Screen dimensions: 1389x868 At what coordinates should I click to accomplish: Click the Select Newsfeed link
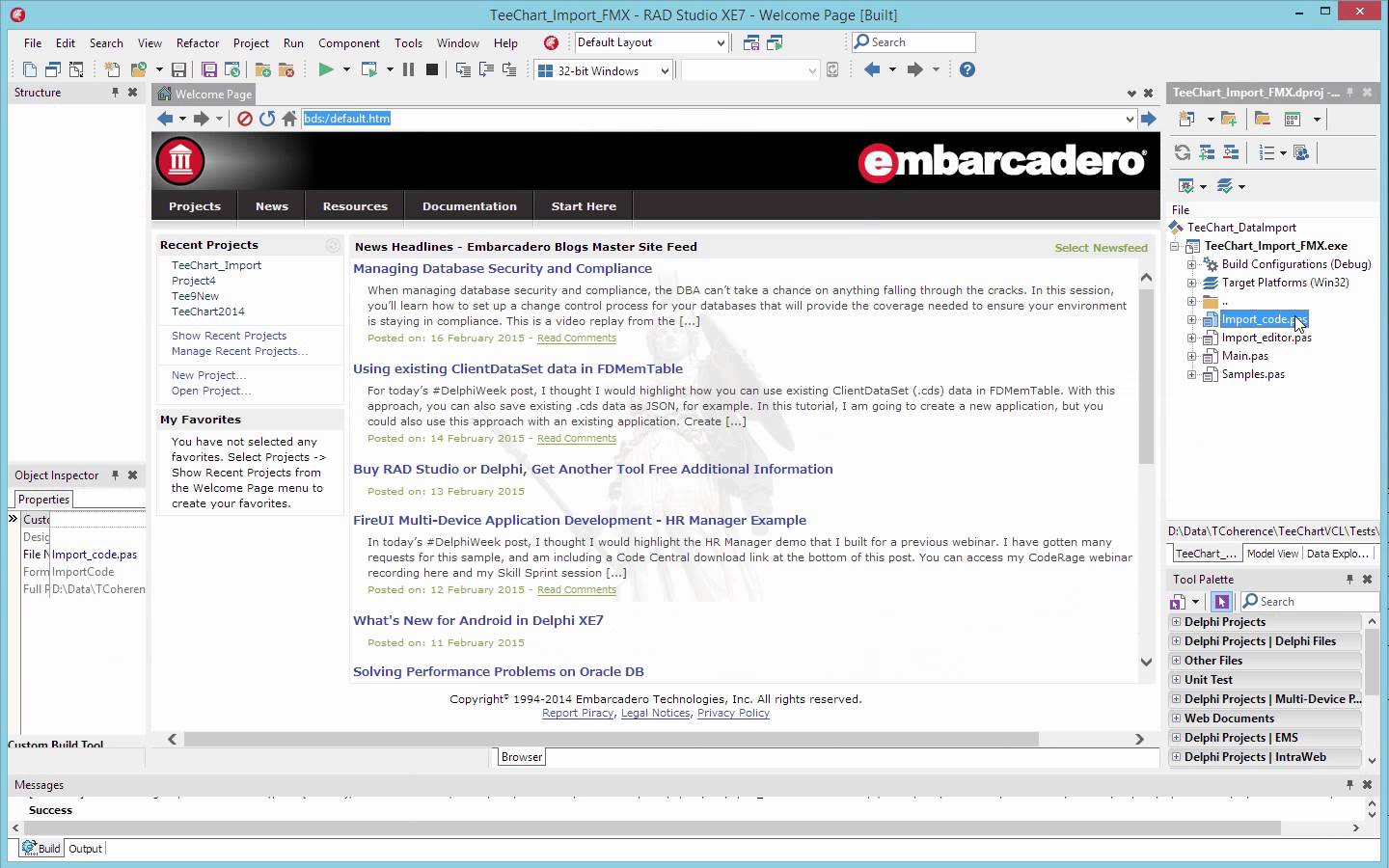point(1101,248)
